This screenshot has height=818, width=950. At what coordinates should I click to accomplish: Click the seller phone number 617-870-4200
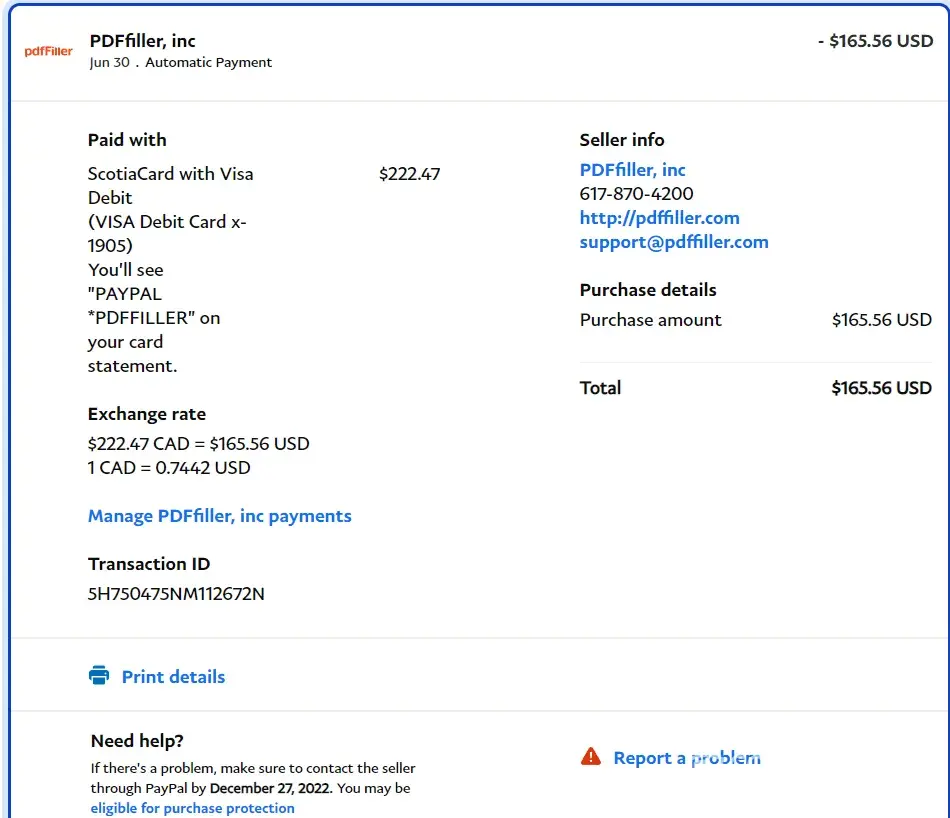[636, 194]
